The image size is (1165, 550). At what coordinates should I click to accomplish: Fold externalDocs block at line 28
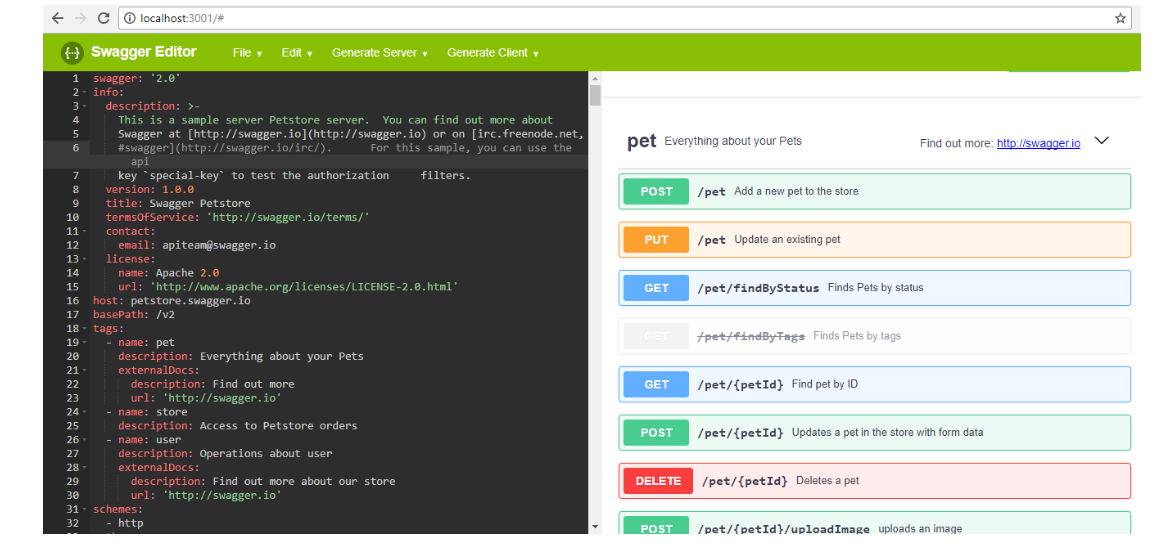84,468
